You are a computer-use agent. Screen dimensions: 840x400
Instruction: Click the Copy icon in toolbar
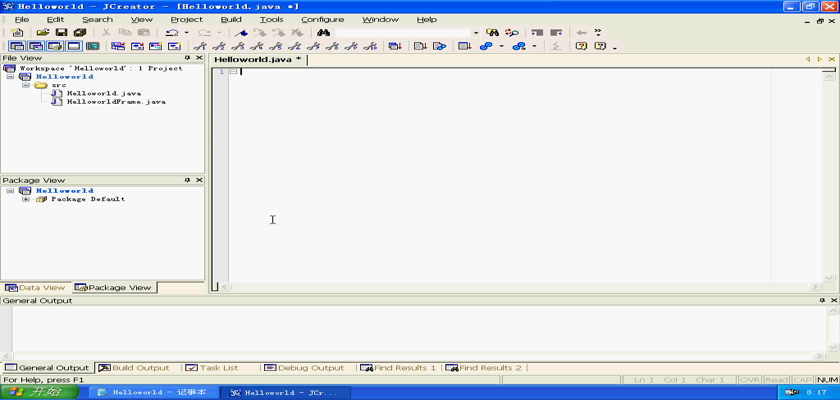125,33
